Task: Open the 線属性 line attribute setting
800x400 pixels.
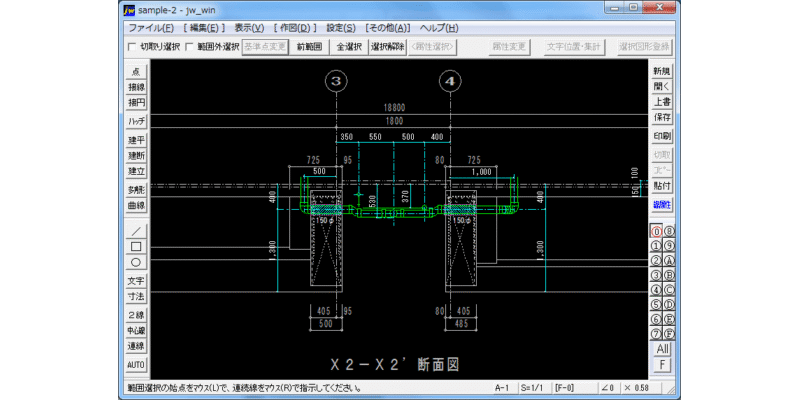Action: coord(662,206)
